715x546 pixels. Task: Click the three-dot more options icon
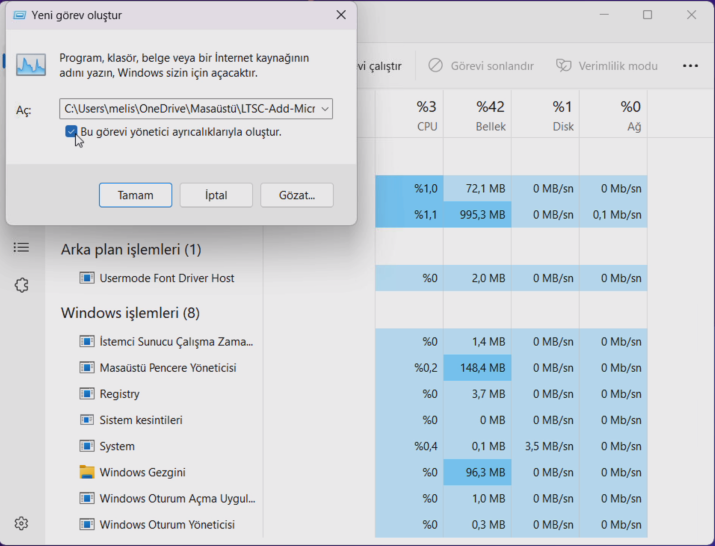click(x=690, y=66)
